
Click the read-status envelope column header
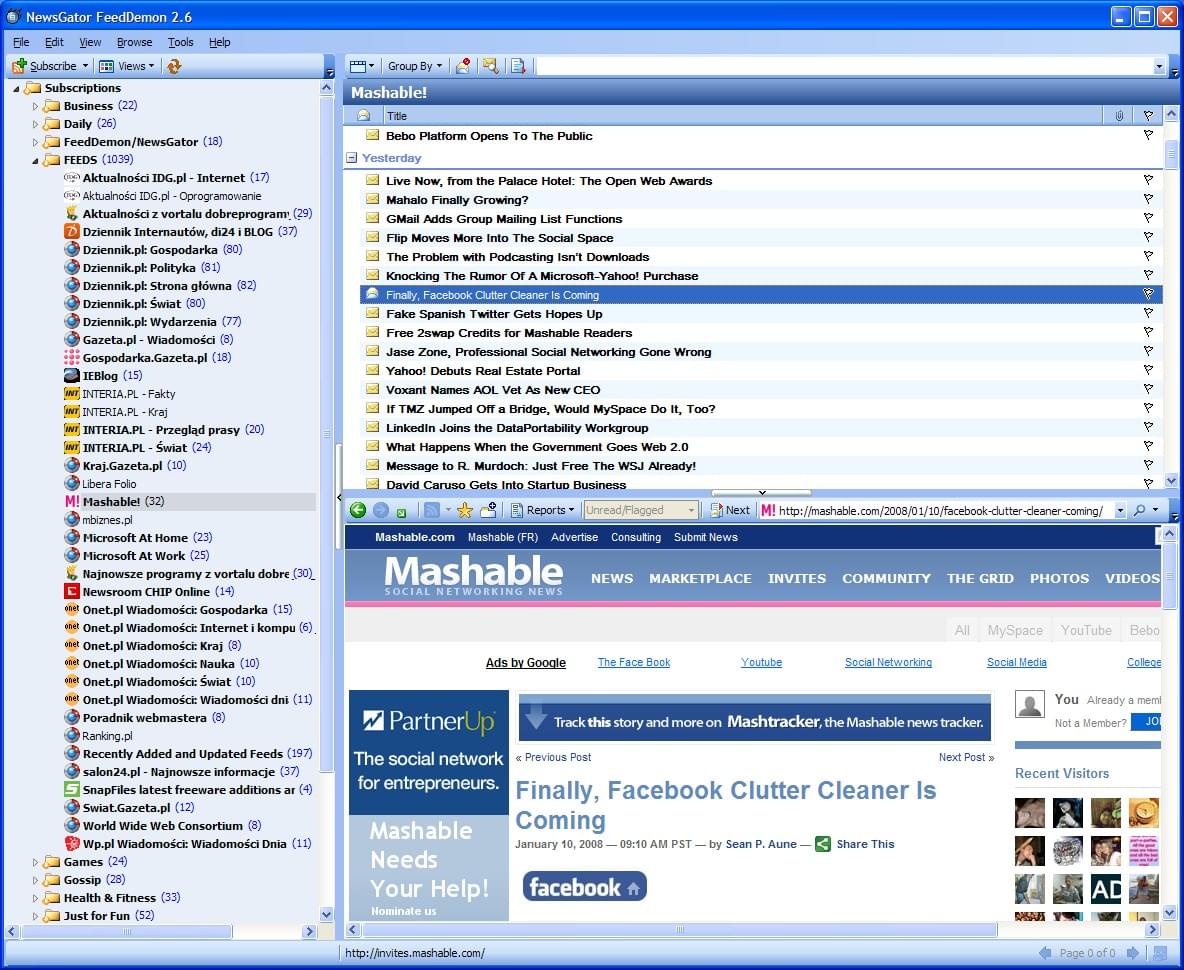[x=364, y=115]
